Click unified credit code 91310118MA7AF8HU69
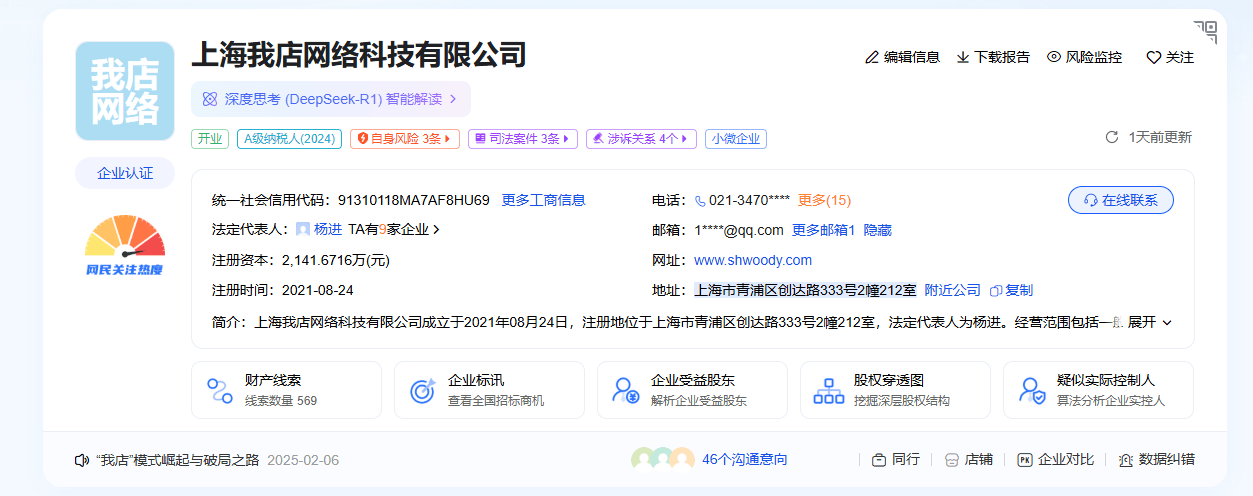The height and width of the screenshot is (496, 1253). pos(414,200)
